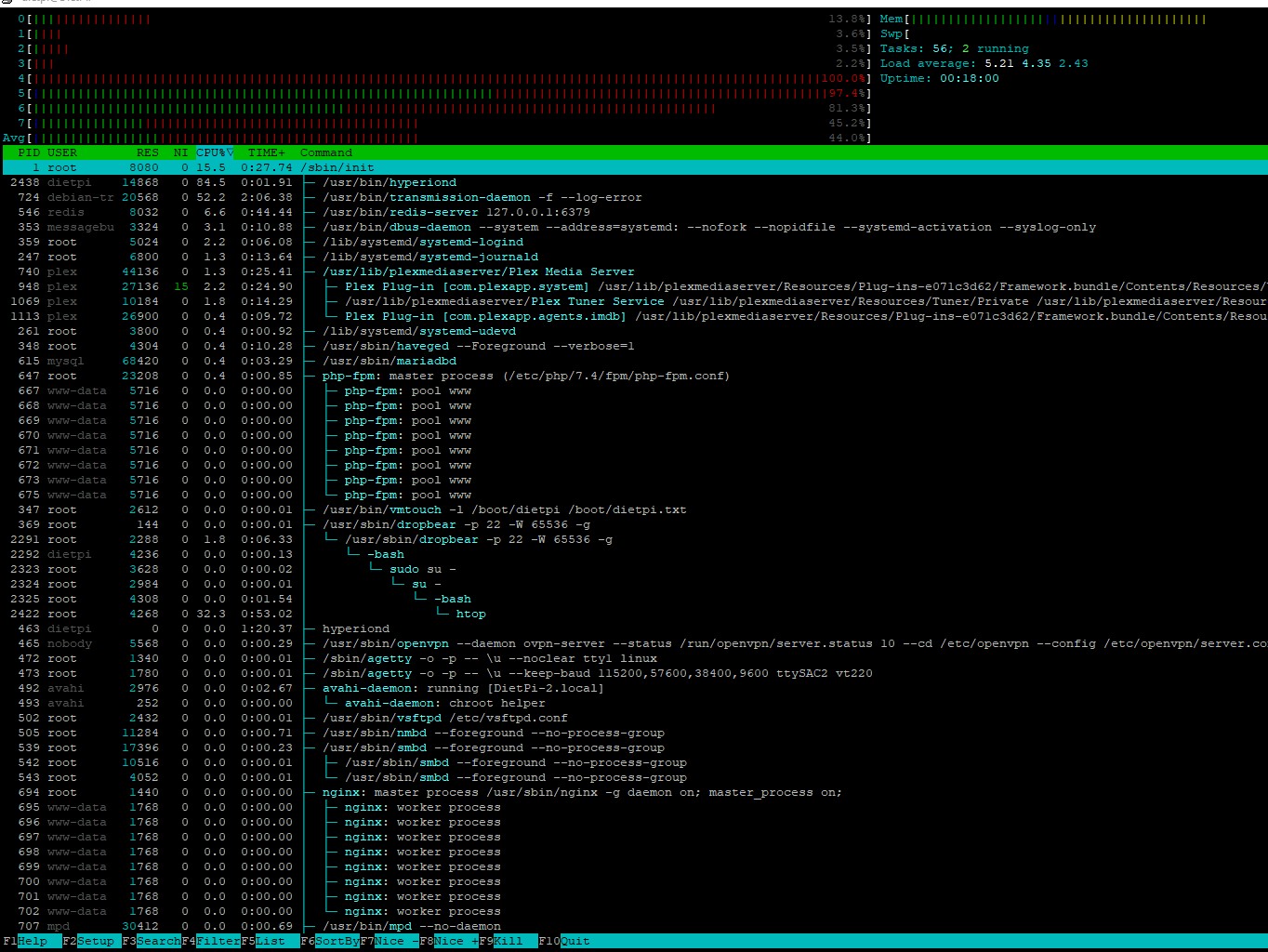
Task: Sort by PID column header
Action: (29, 152)
